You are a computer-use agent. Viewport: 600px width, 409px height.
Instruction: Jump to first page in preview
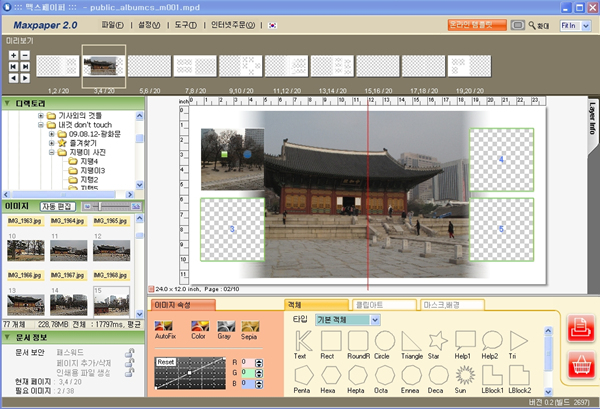point(13,67)
